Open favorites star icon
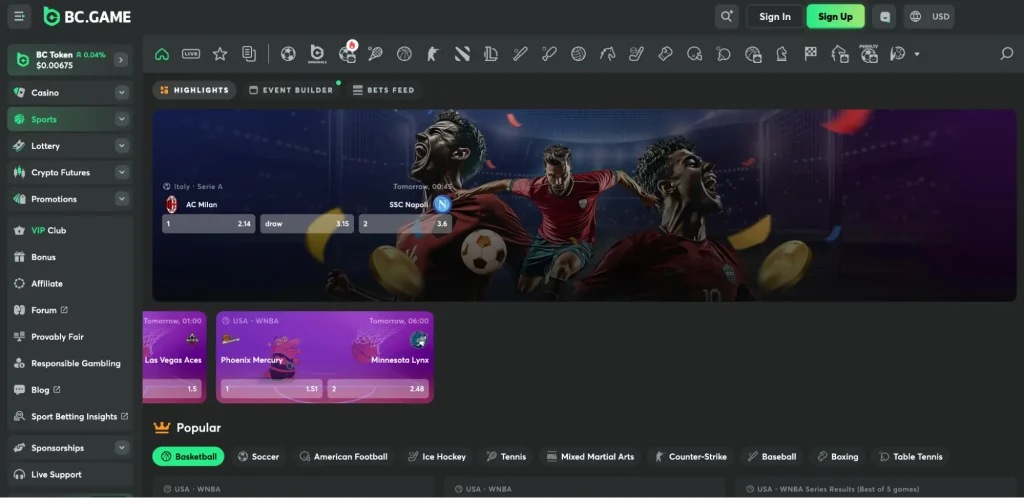Screen dimensions: 1024x498 pyautogui.click(x=220, y=54)
